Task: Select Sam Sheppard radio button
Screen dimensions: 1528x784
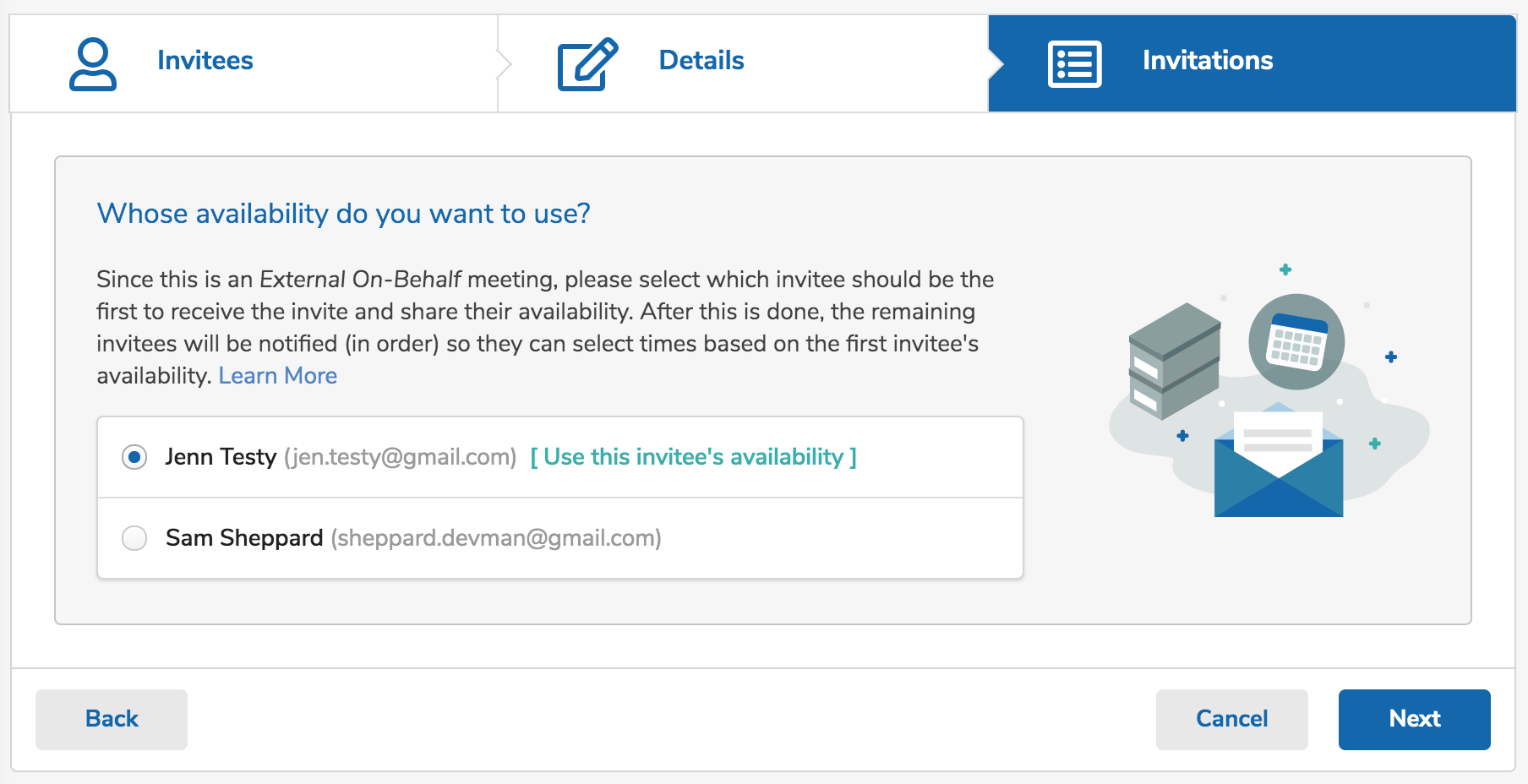Action: pyautogui.click(x=134, y=538)
